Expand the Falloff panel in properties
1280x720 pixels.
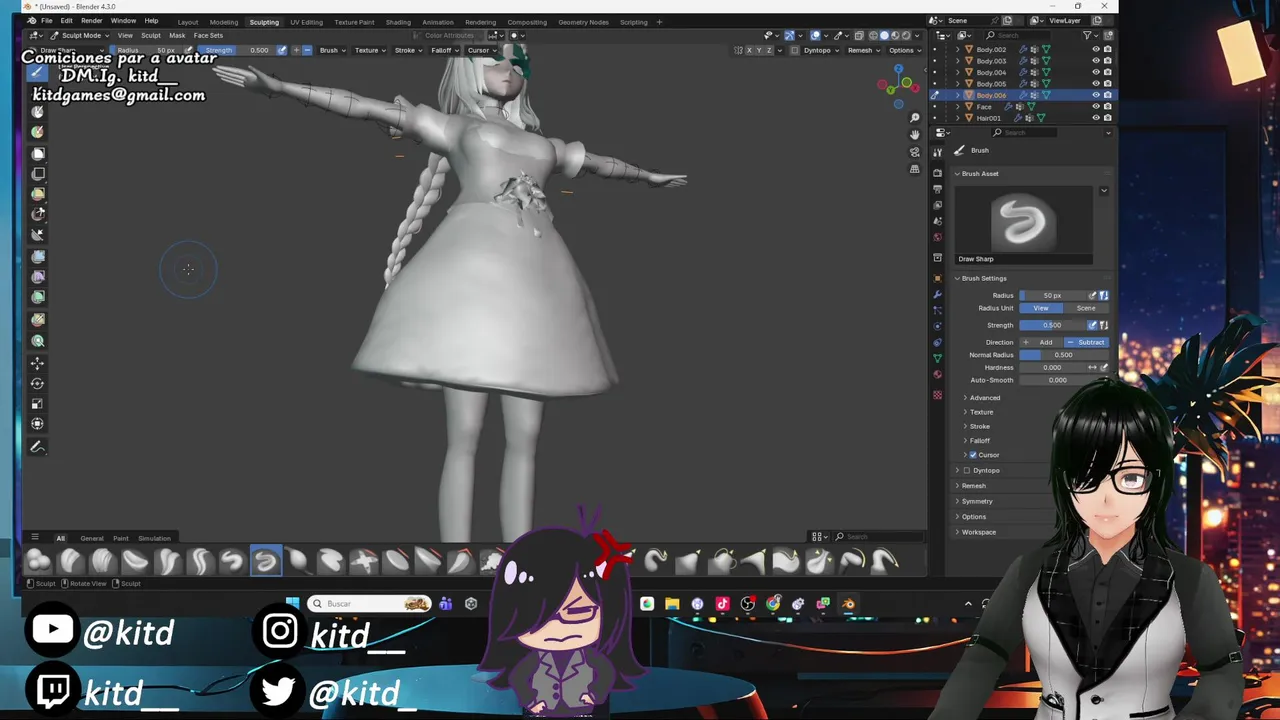pos(979,440)
